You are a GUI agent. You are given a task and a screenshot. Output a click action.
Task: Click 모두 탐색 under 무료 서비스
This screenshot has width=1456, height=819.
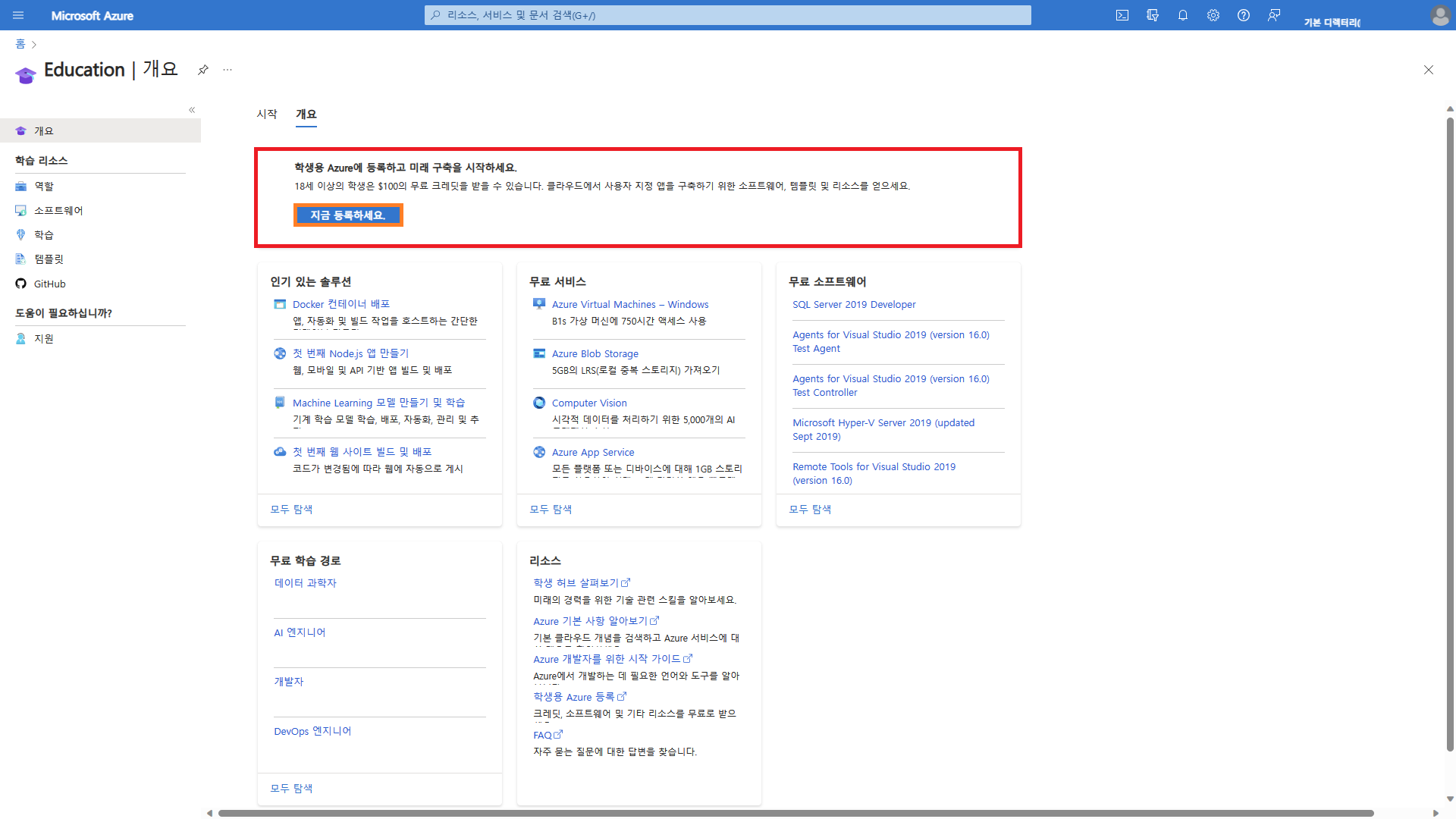coord(551,509)
